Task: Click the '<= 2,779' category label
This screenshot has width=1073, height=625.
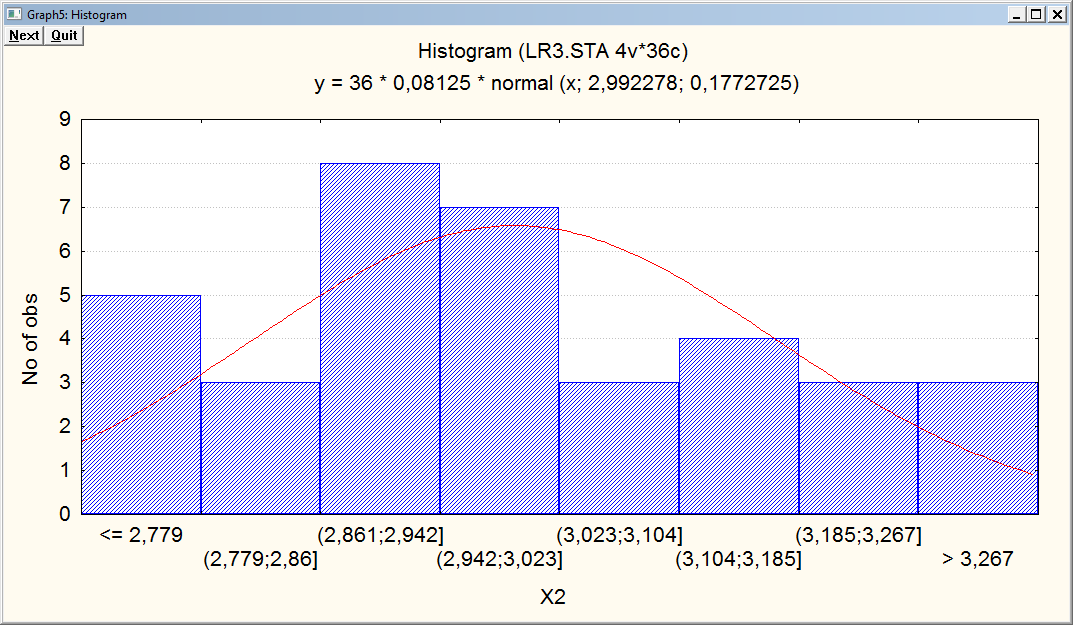Action: point(142,535)
